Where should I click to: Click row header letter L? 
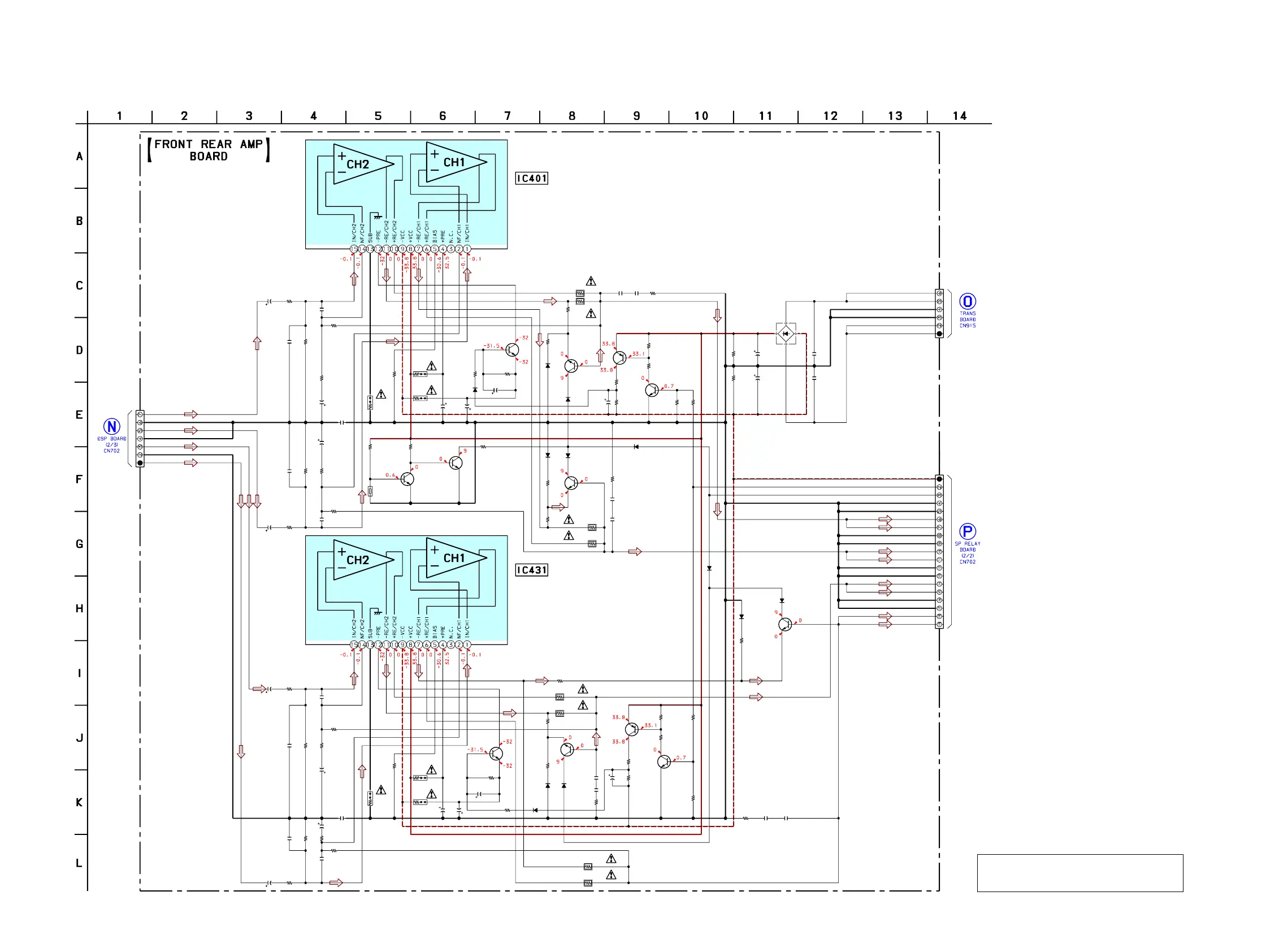[79, 863]
